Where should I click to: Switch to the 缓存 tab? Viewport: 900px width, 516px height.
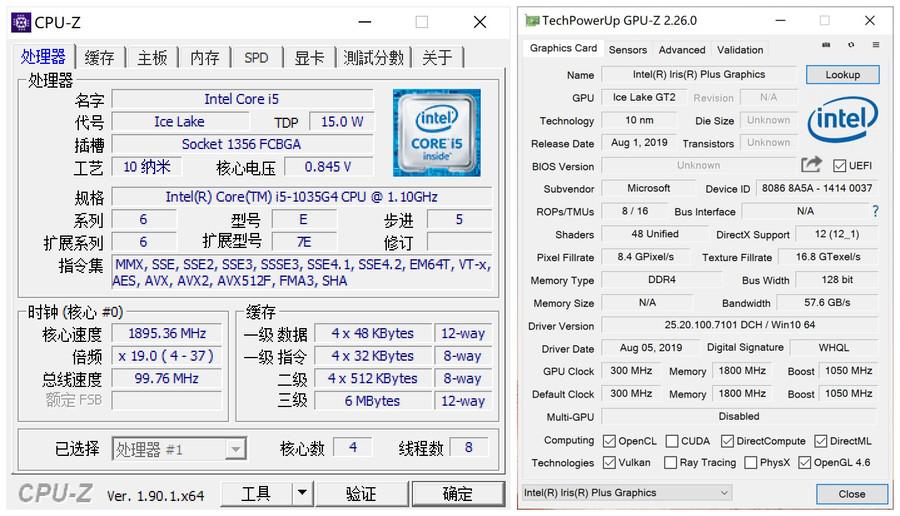point(99,57)
